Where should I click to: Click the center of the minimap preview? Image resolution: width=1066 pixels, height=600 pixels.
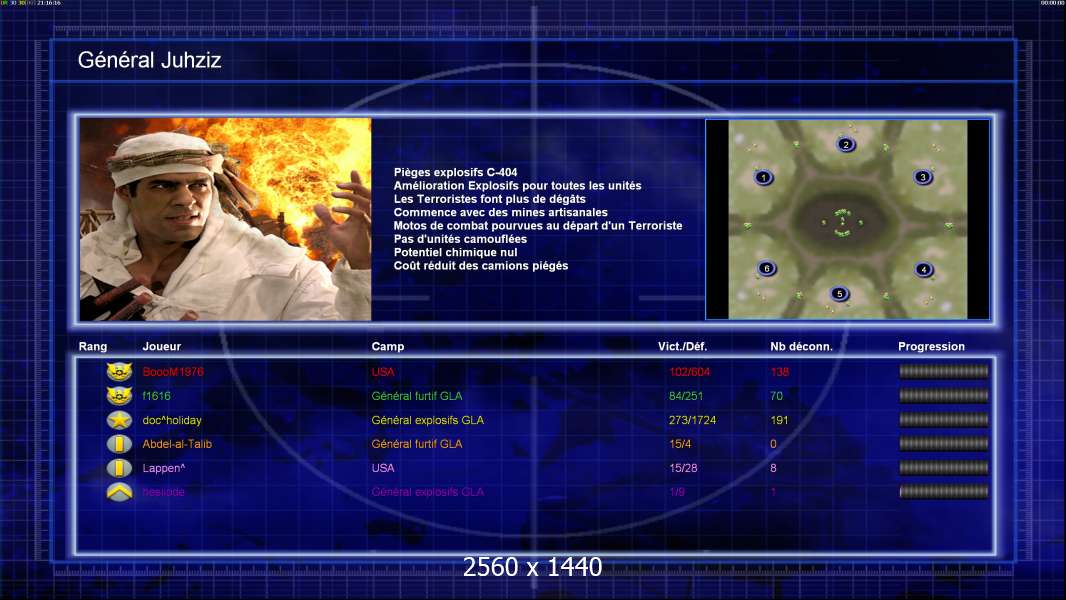tap(848, 219)
